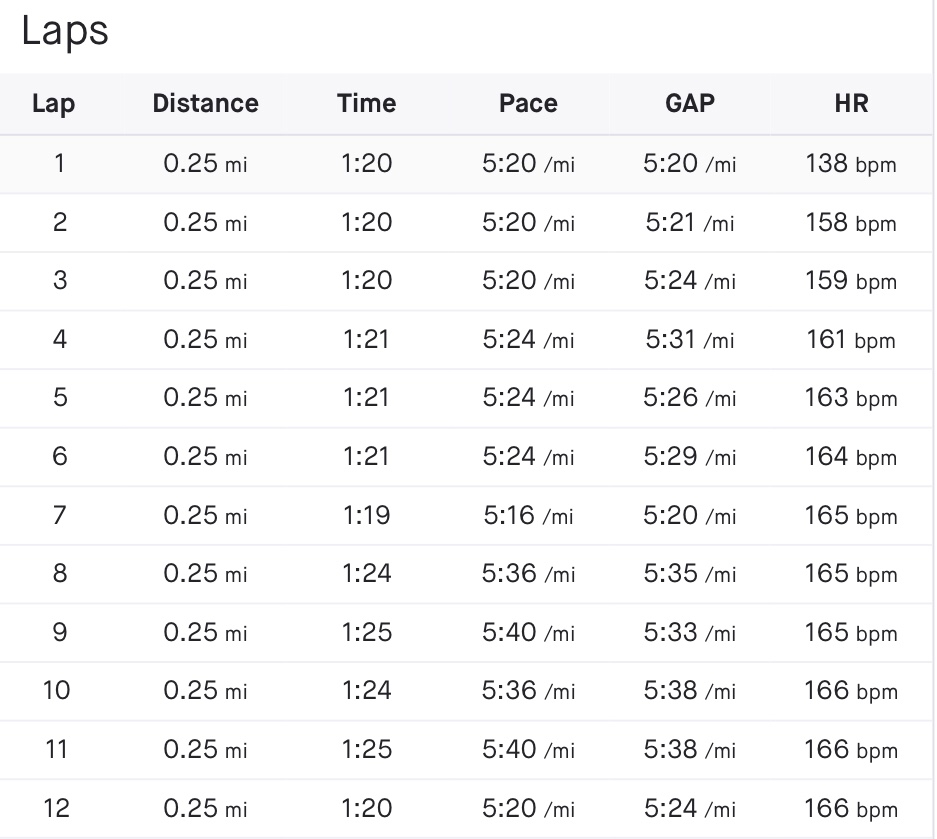Screen dimensions: 937x839
Task: Select lap 11 row number
Action: pos(56,749)
